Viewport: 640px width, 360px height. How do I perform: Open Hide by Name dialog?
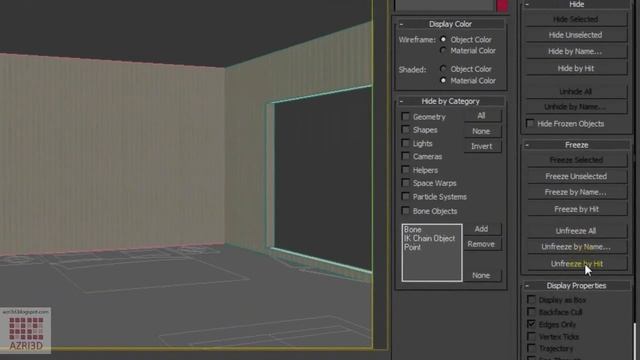[x=576, y=51]
